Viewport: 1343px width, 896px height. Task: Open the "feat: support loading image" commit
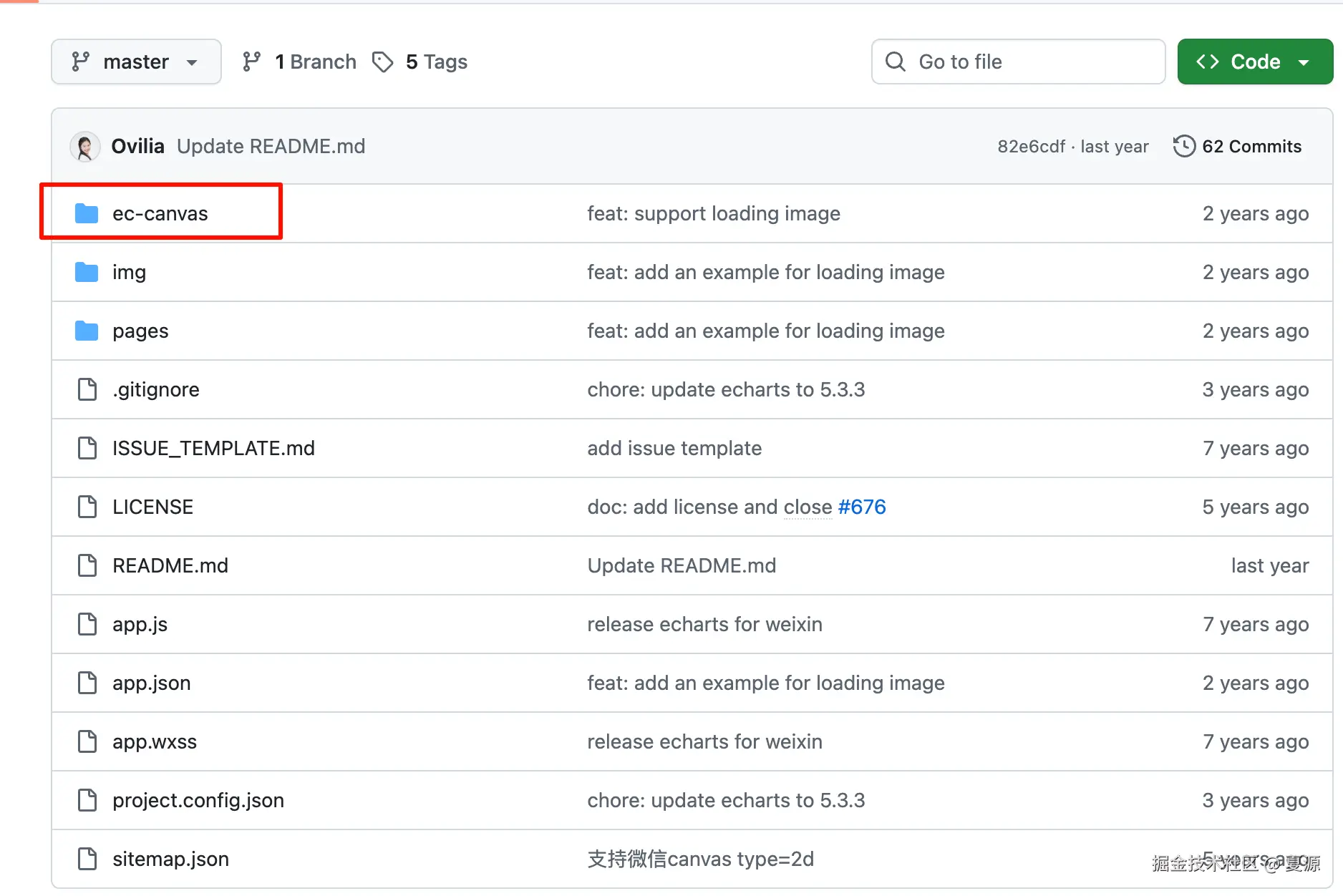click(x=714, y=213)
